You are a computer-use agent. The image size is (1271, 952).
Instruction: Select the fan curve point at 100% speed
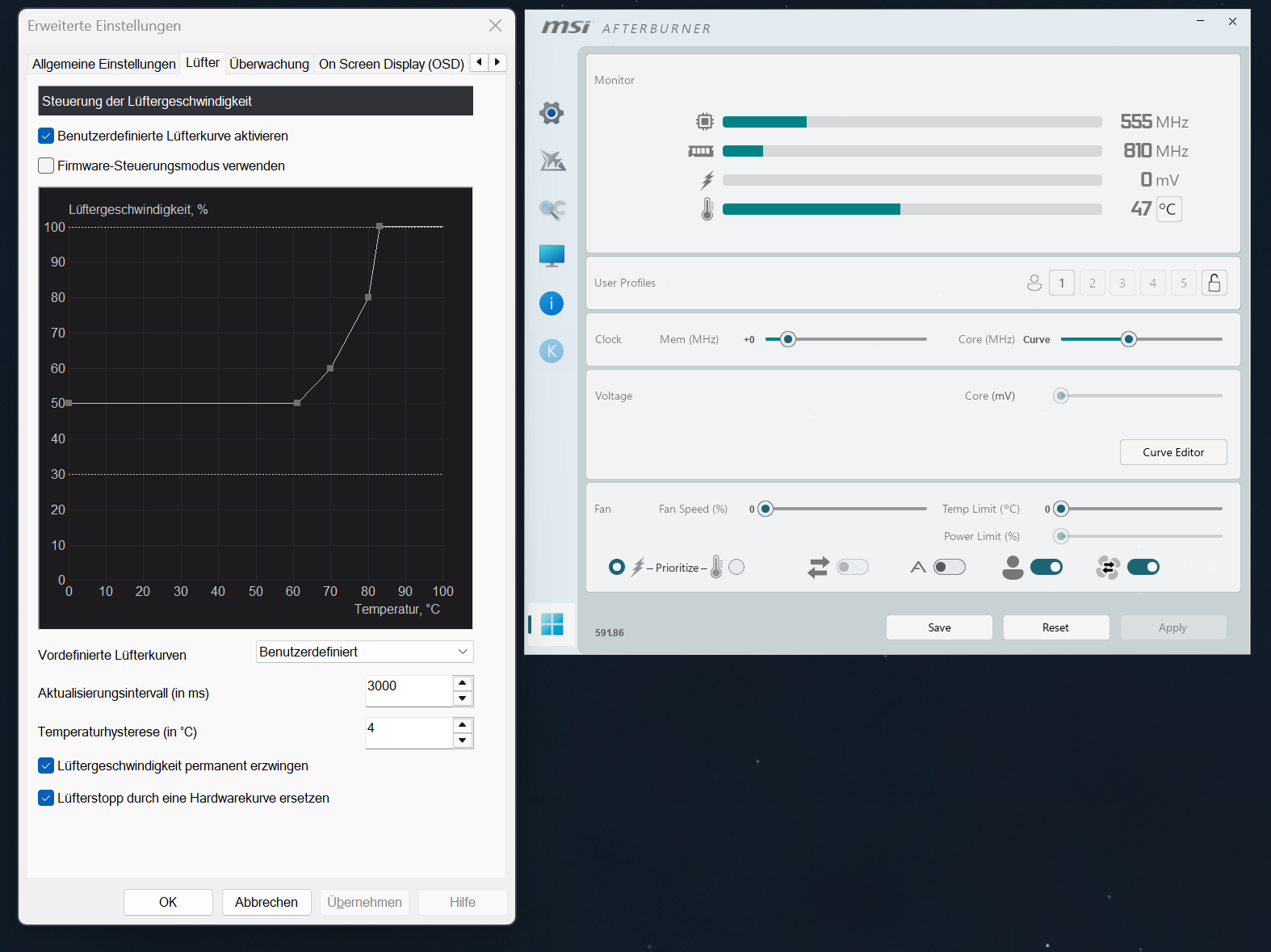[x=380, y=226]
